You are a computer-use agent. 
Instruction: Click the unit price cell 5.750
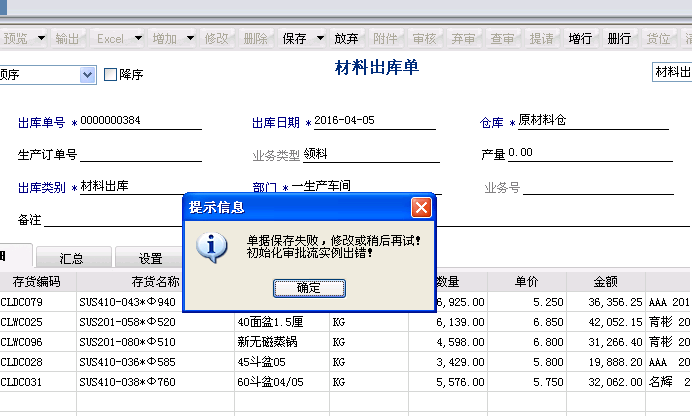tap(527, 382)
